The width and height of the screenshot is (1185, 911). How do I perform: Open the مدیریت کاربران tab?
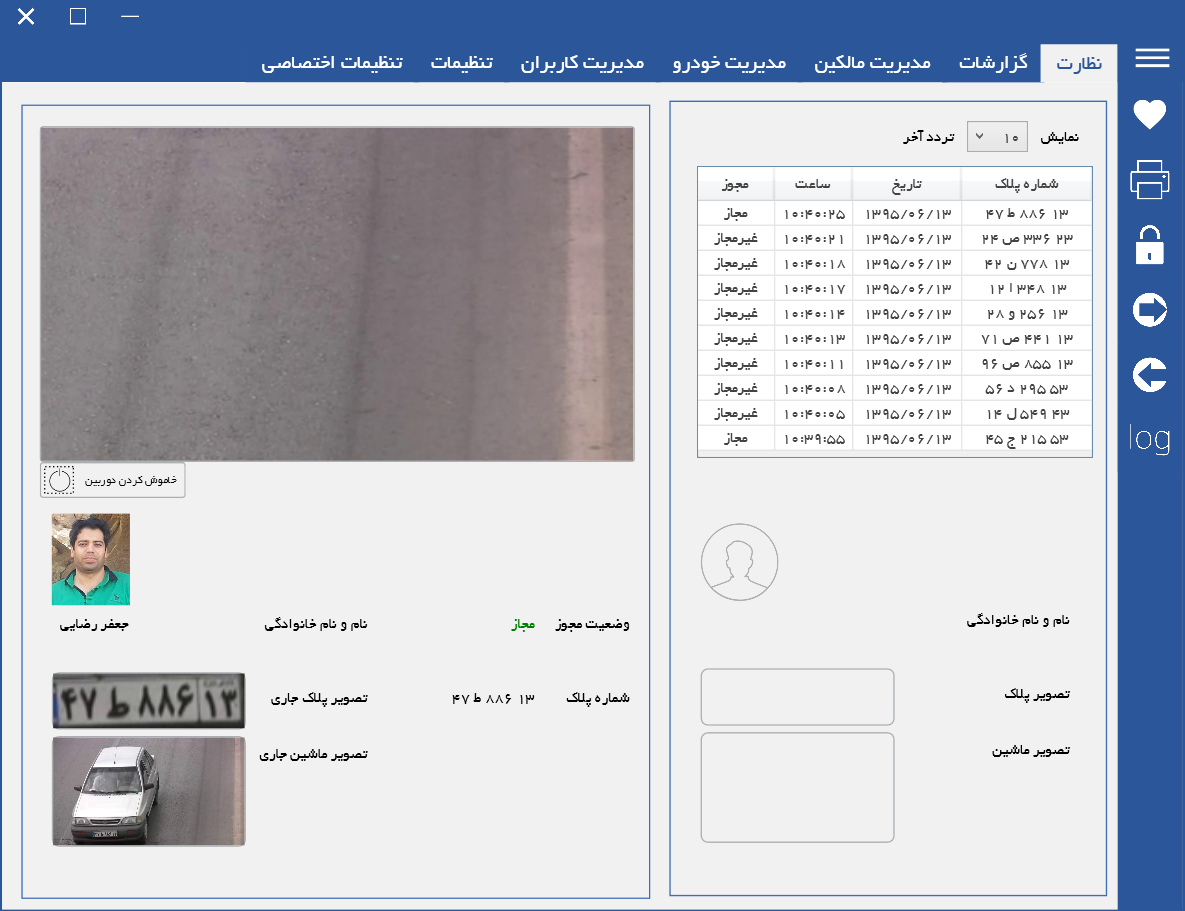[582, 63]
